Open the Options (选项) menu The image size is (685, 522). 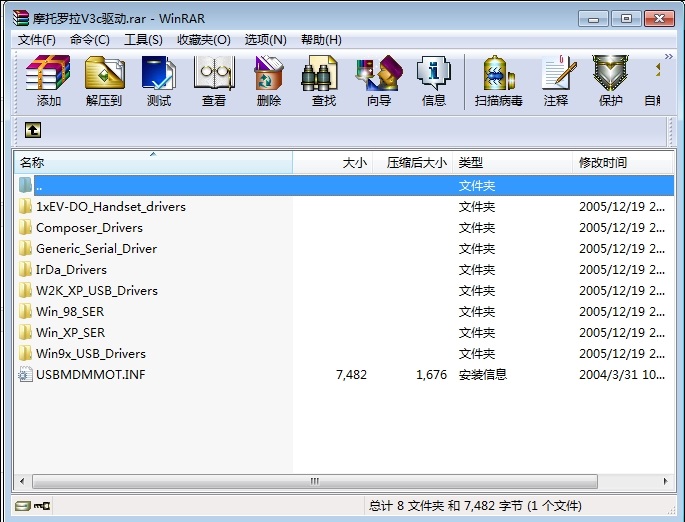point(266,40)
